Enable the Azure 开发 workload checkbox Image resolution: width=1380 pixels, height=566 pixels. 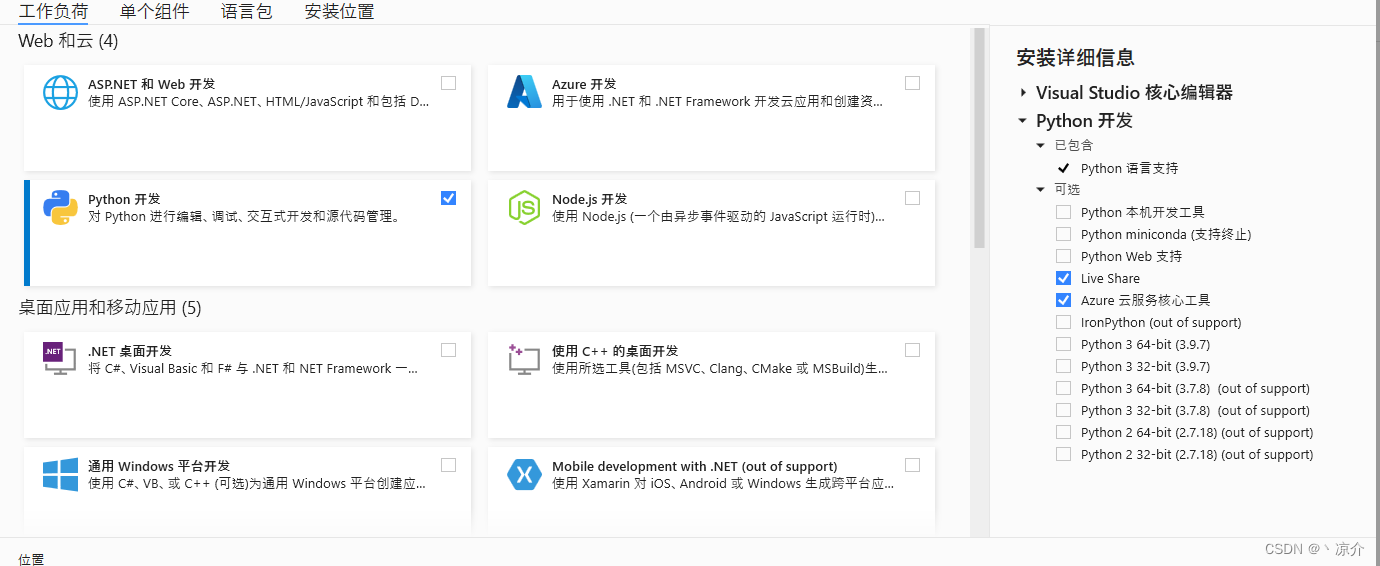912,83
